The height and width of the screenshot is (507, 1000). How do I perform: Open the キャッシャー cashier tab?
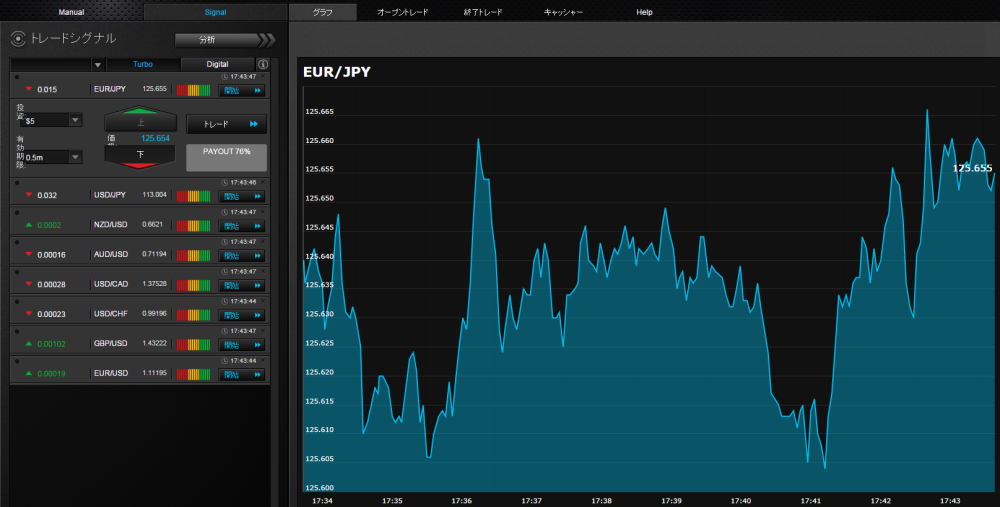point(563,12)
